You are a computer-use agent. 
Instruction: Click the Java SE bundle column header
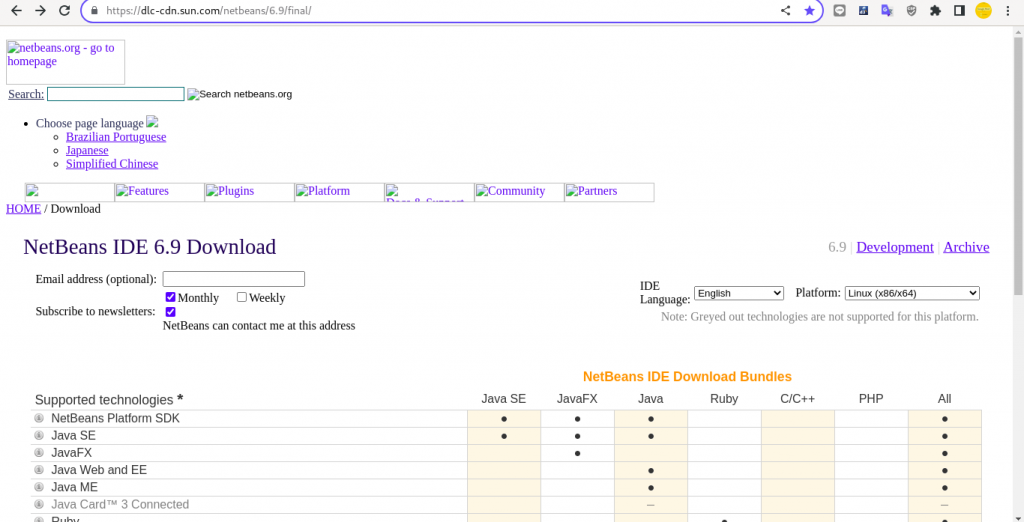coord(504,399)
